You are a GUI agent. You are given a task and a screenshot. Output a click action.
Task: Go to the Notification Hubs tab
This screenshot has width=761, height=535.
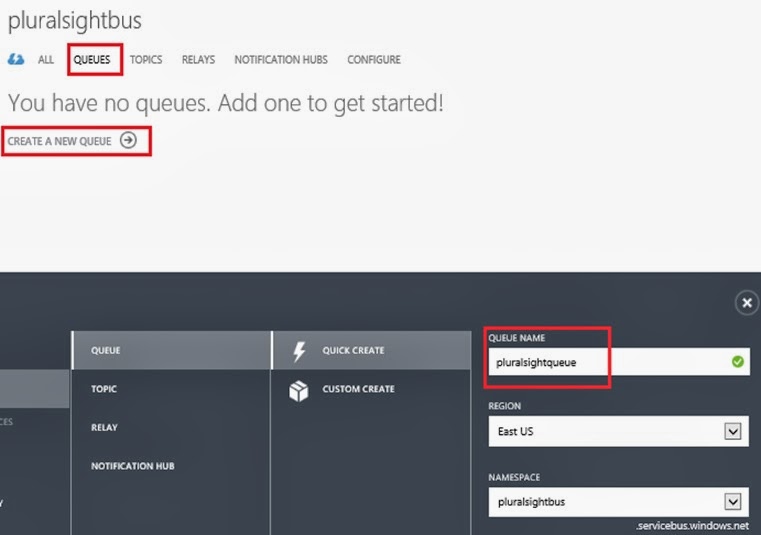pyautogui.click(x=281, y=60)
